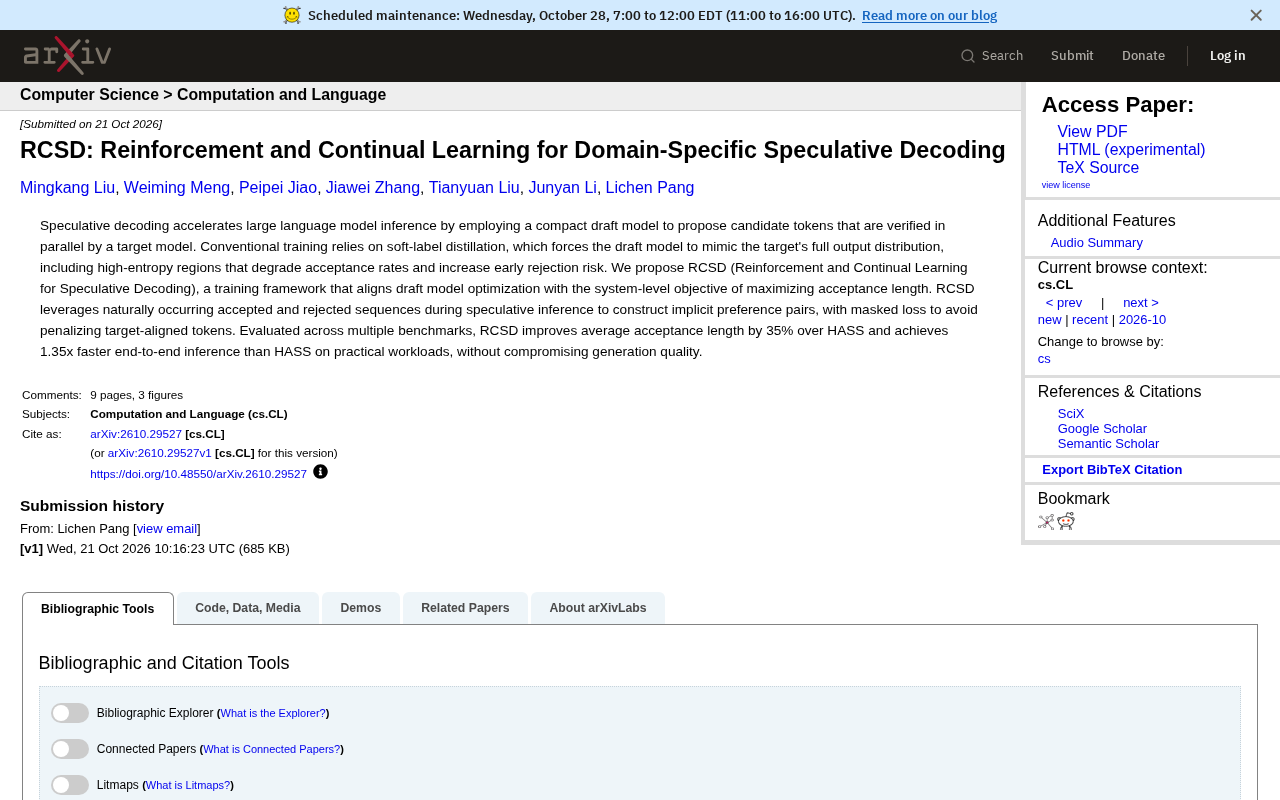Screen dimensions: 1280x800
Task: Go to next paper
Action: point(1141,303)
